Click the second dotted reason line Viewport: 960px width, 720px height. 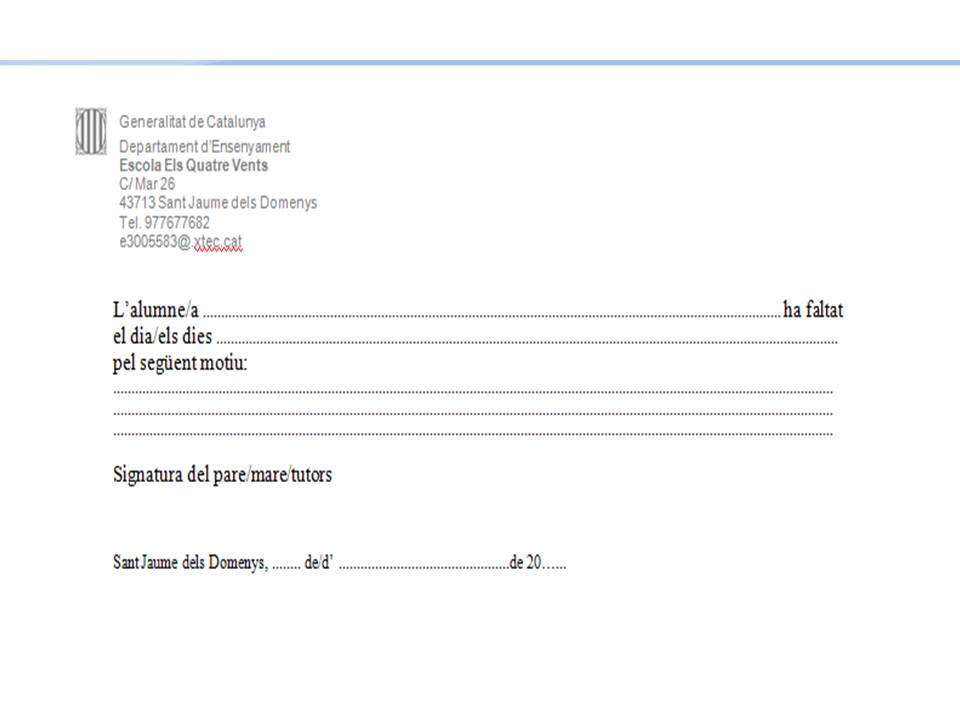click(473, 412)
